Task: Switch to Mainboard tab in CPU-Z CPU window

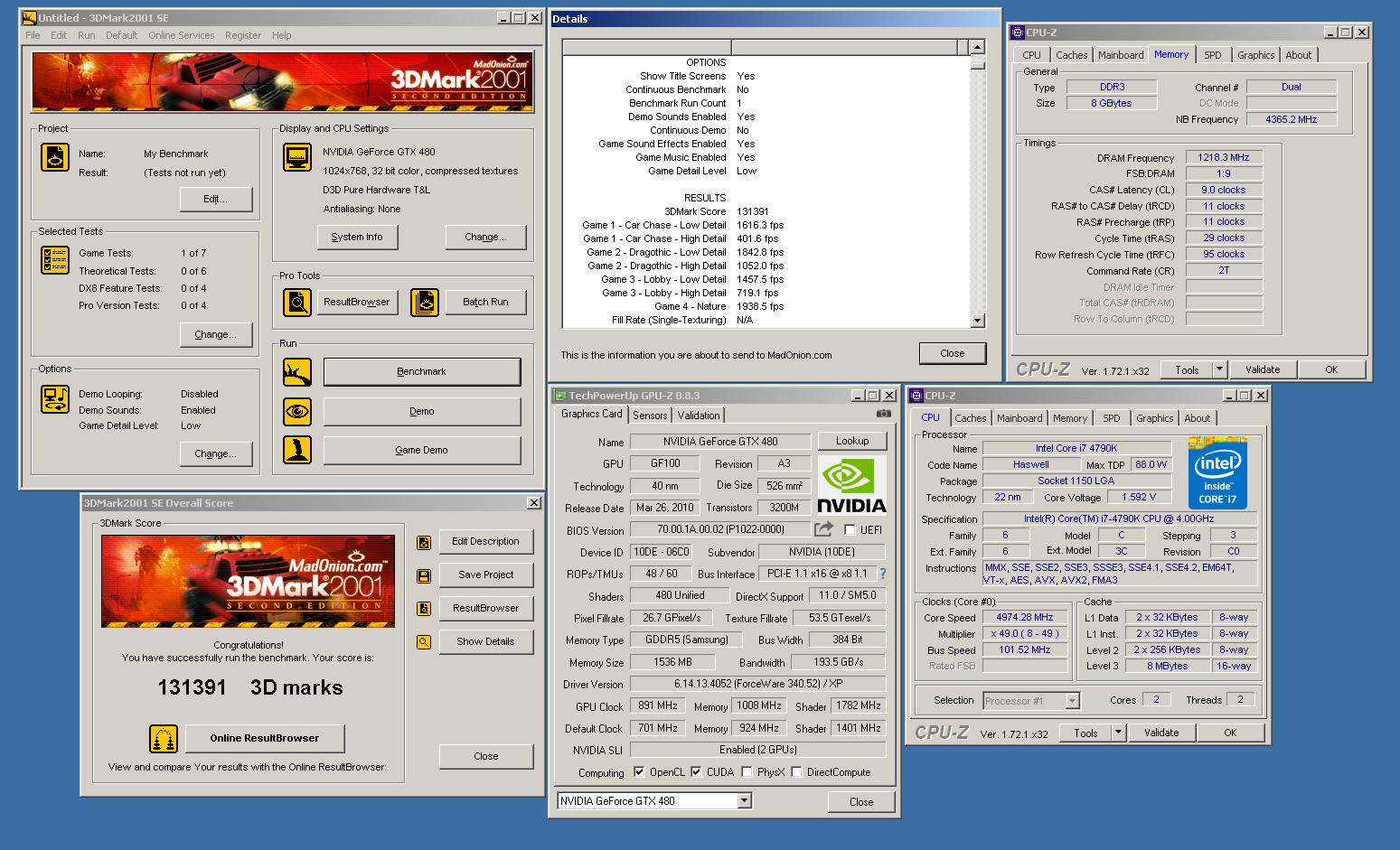Action: click(1019, 418)
